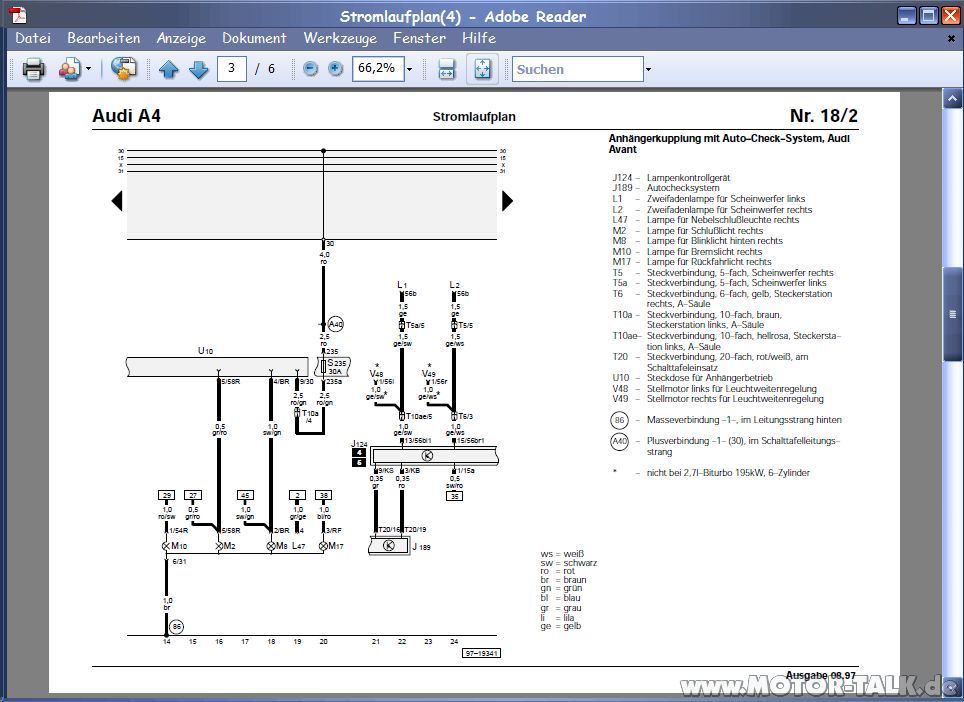Click the vertical scrollbar thumb
The image size is (964, 702).
click(952, 314)
